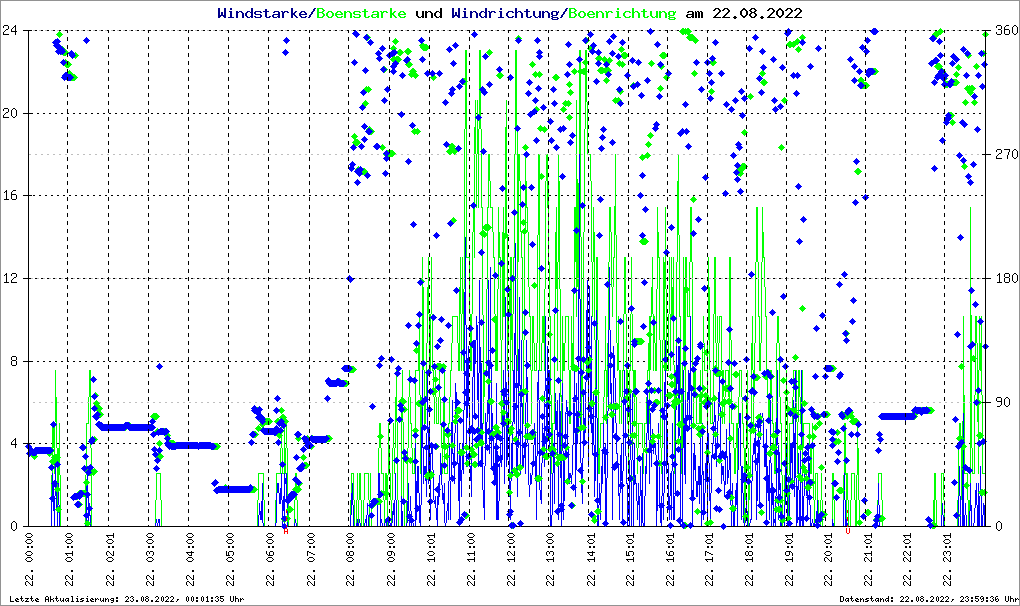Click the '360' direction axis label
Screen dimensions: 1020x606
(x=1007, y=30)
